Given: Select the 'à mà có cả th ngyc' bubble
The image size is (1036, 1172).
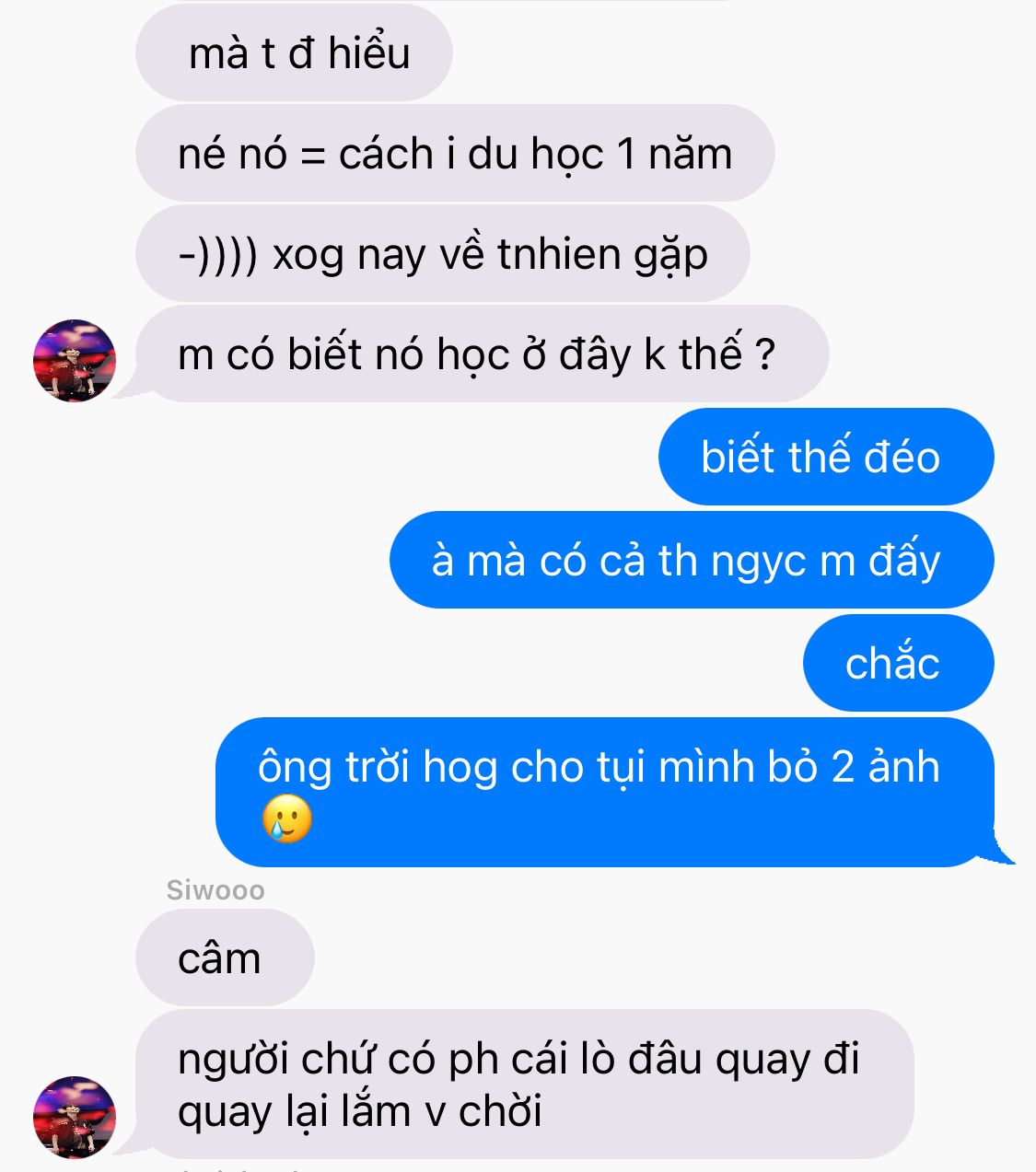Looking at the screenshot, I should (x=692, y=560).
